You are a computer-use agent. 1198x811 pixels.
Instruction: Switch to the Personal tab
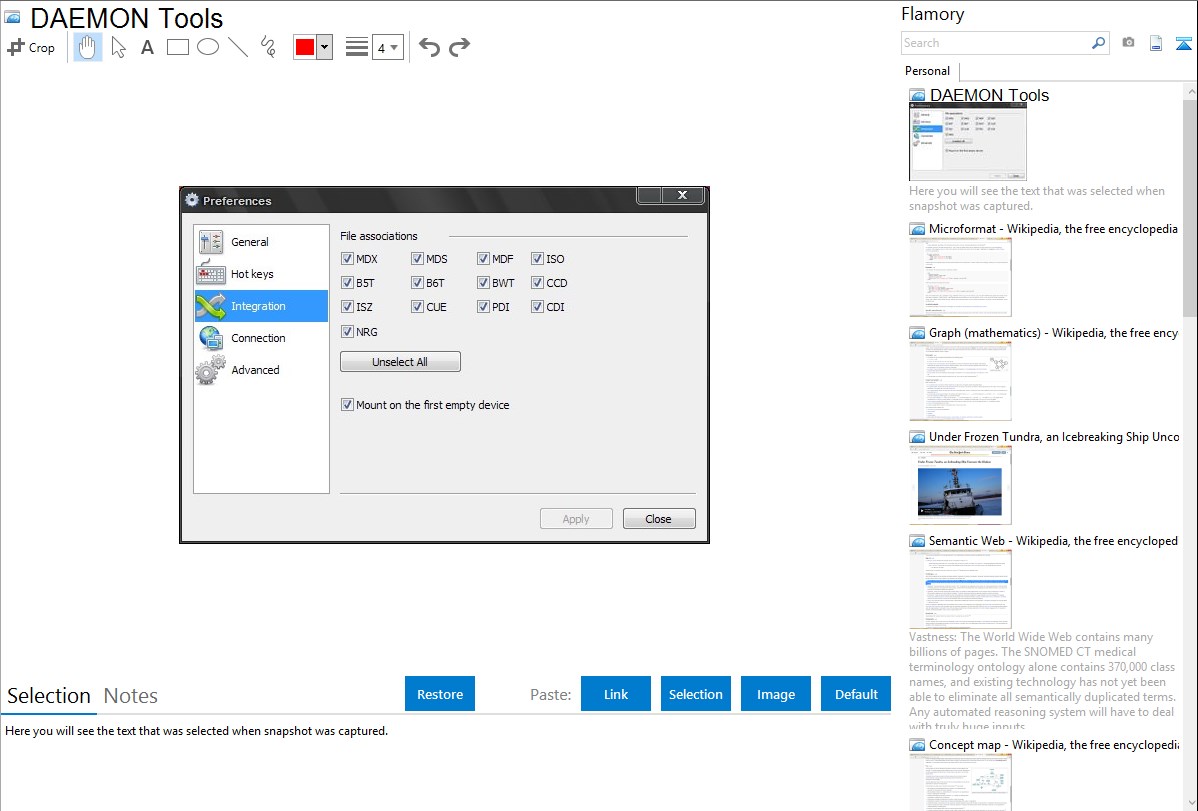[x=928, y=71]
